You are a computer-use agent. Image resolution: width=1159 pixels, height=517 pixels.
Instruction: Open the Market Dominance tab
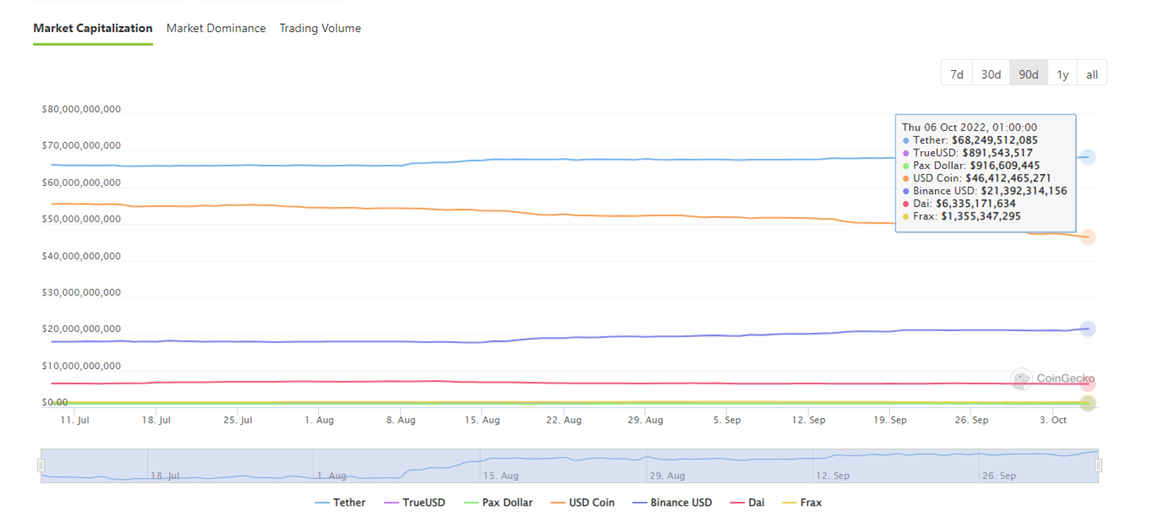click(x=216, y=28)
